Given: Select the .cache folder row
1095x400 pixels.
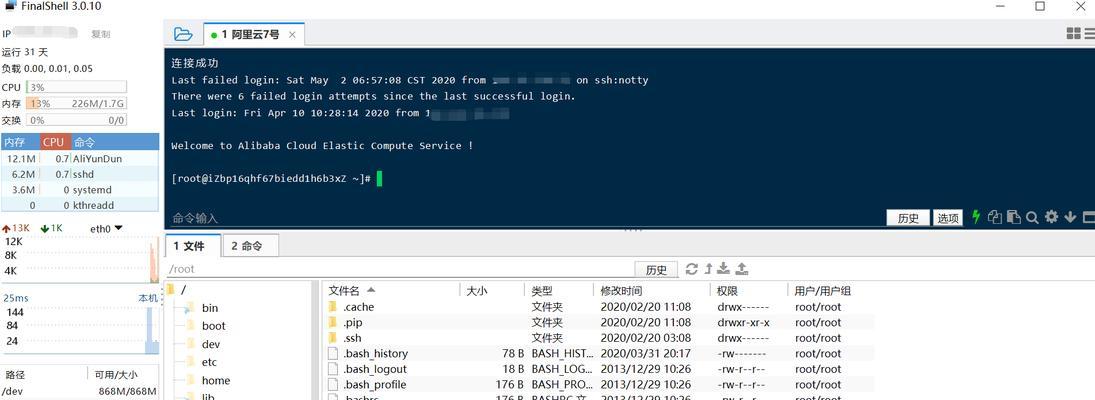Looking at the screenshot, I should point(599,307).
